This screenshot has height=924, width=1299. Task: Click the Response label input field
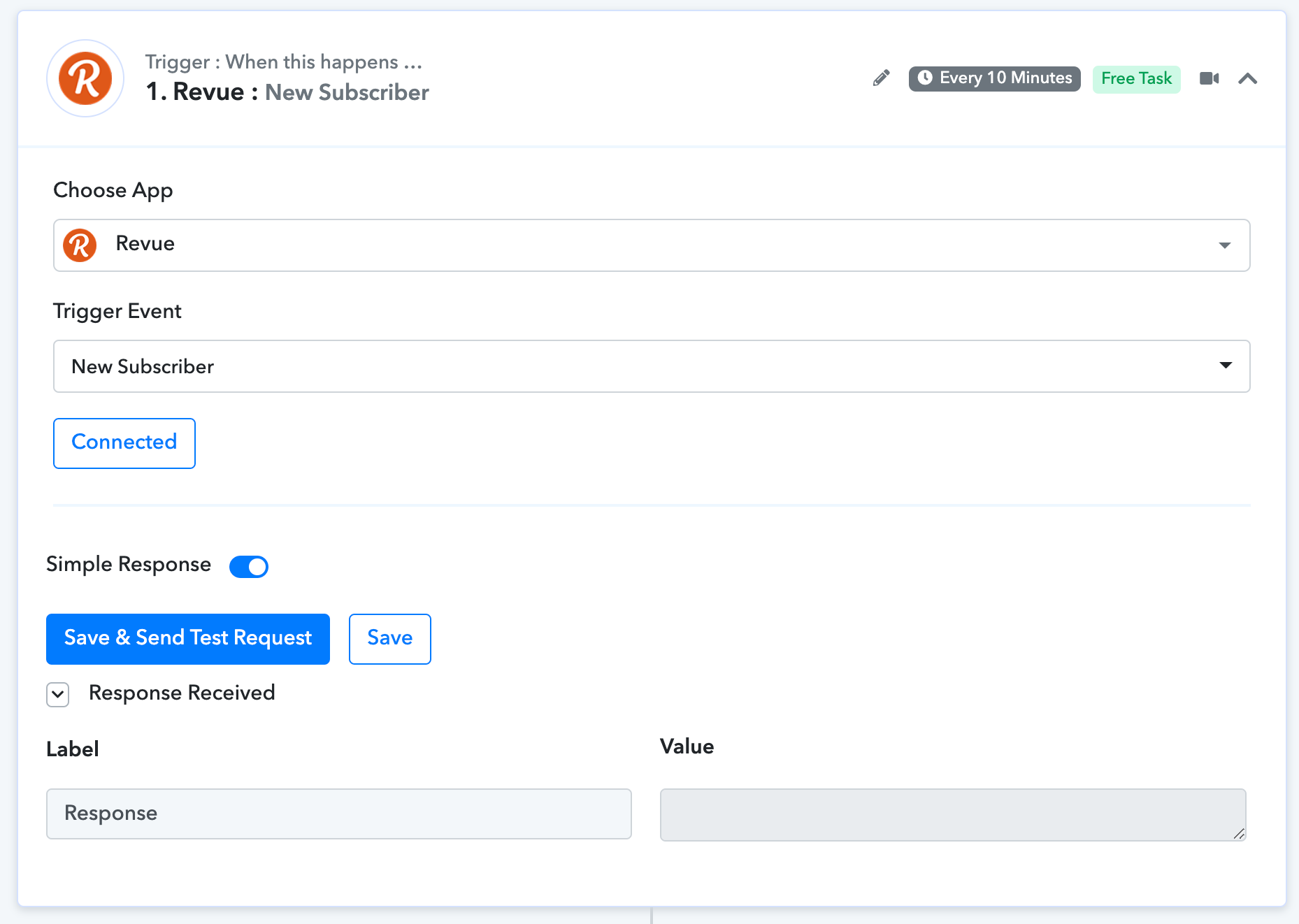pos(339,814)
